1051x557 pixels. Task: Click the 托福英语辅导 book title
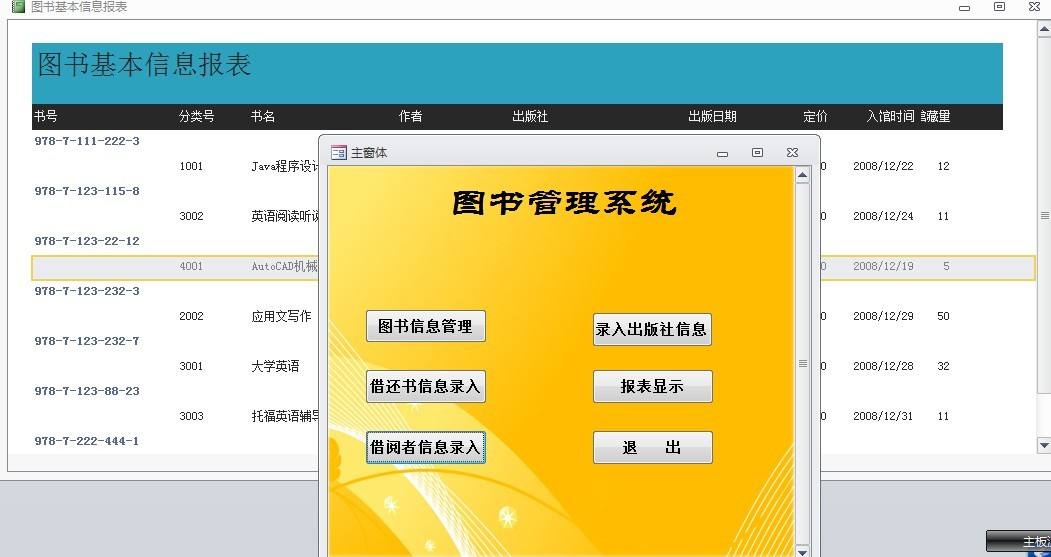285,416
